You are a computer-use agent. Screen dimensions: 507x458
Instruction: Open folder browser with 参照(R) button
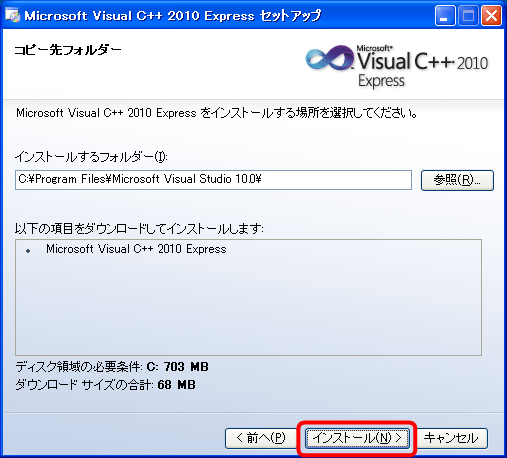[457, 180]
